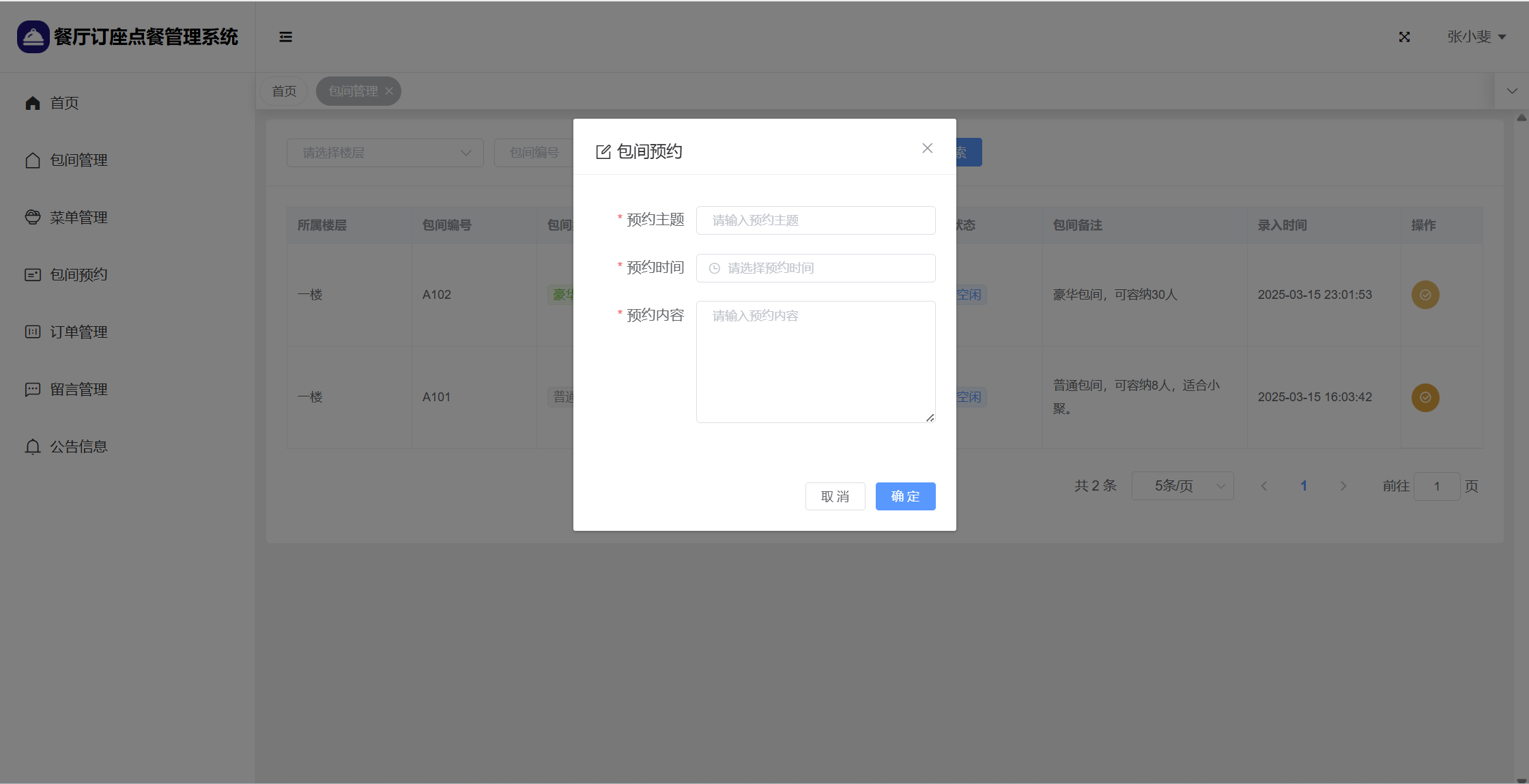Click the orange reserve icon for A102

(x=1425, y=295)
